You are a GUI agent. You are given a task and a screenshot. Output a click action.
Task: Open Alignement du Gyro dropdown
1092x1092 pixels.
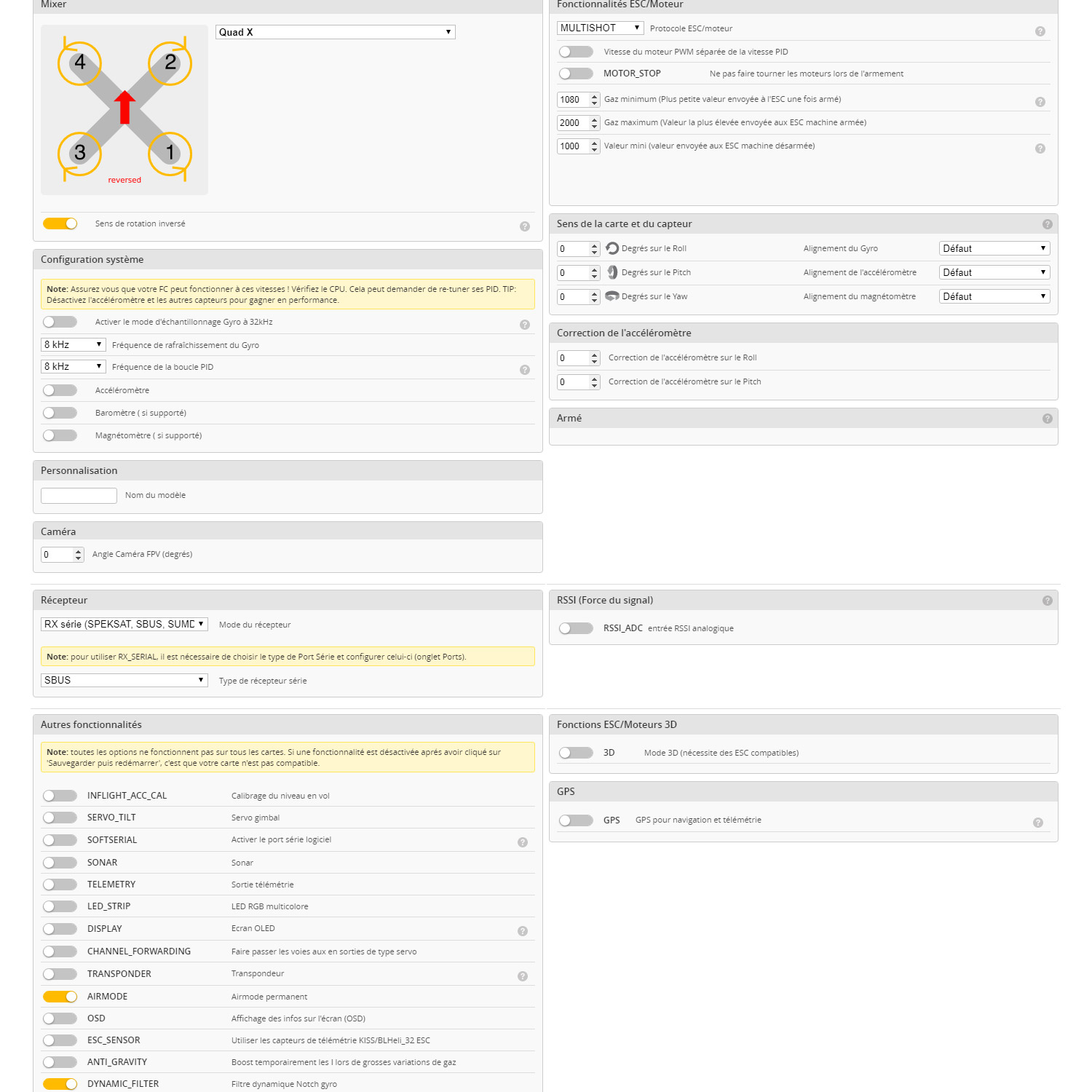(x=994, y=248)
